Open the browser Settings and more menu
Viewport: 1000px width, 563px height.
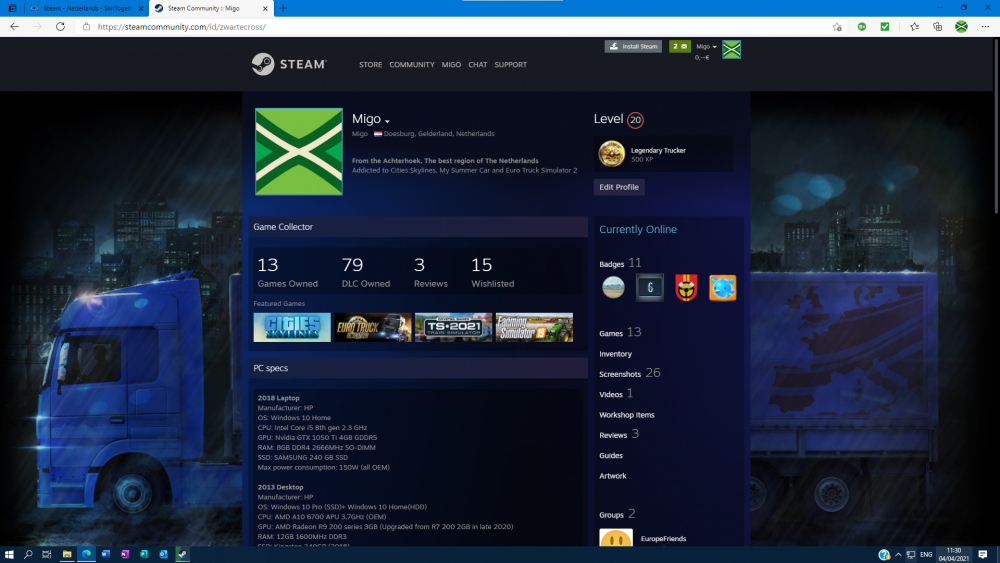pyautogui.click(x=985, y=27)
